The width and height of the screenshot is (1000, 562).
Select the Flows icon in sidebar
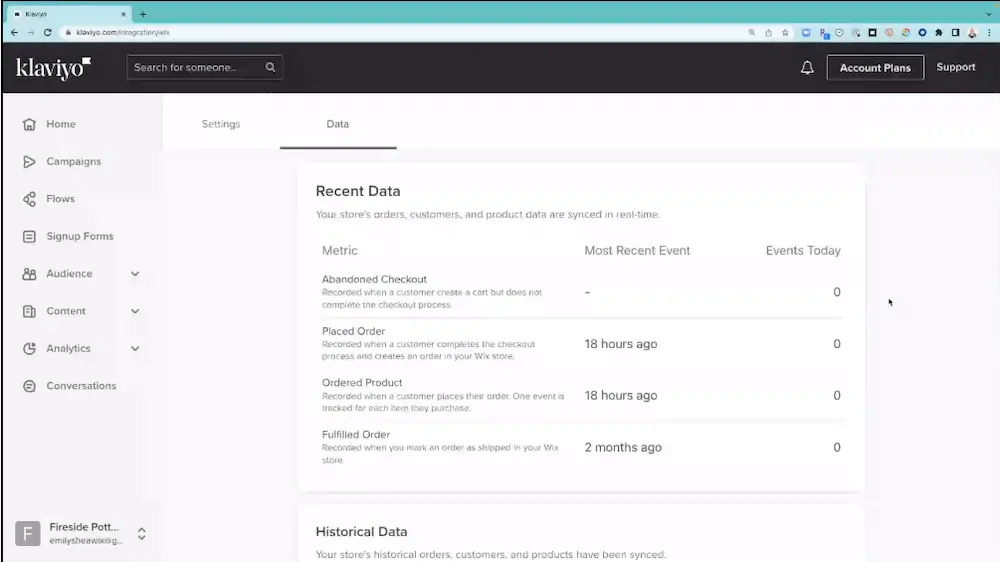coord(29,199)
